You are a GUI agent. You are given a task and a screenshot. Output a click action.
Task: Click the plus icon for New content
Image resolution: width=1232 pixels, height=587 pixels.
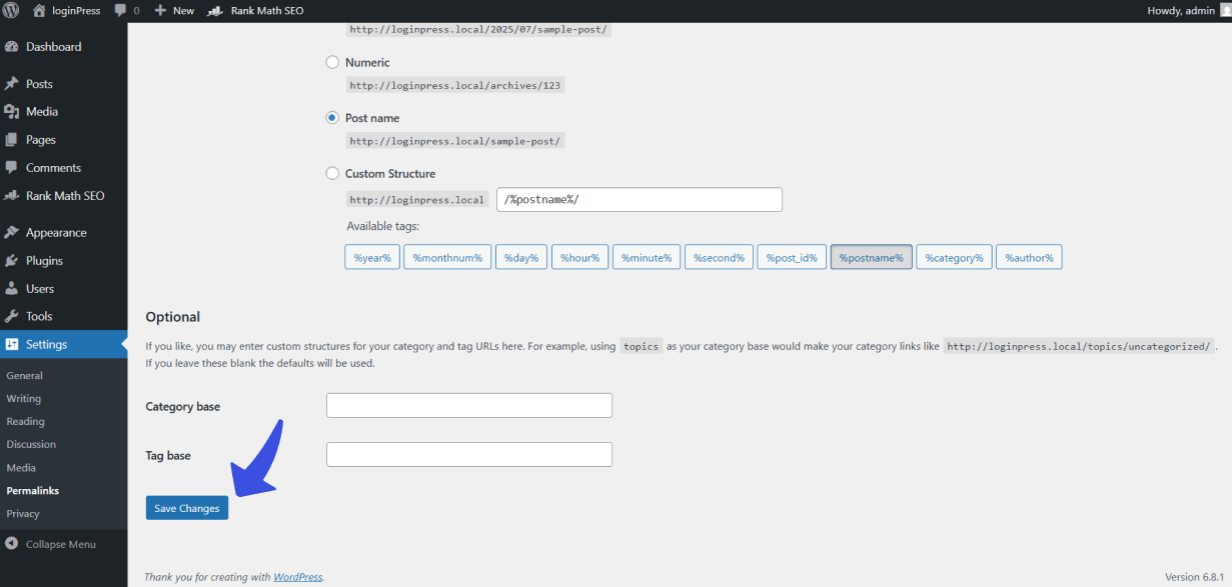[160, 11]
